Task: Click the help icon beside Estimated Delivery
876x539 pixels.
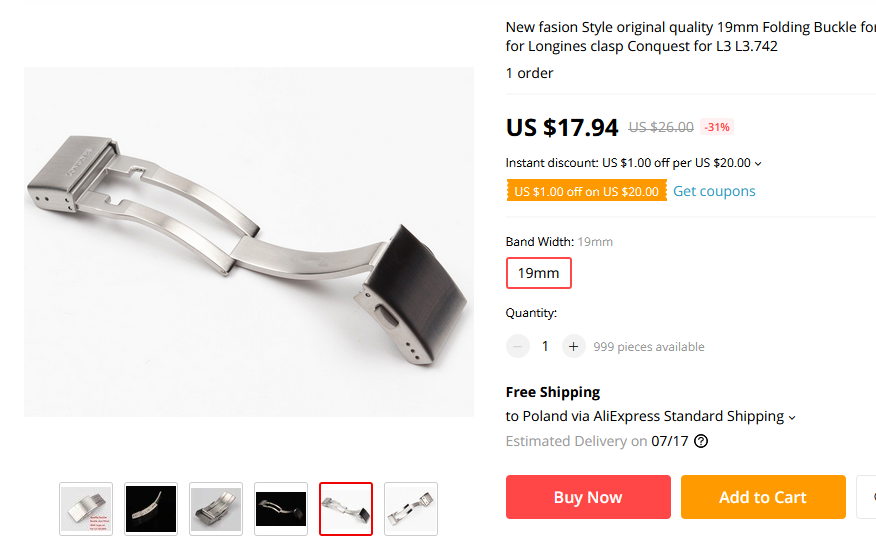Action: click(x=701, y=441)
